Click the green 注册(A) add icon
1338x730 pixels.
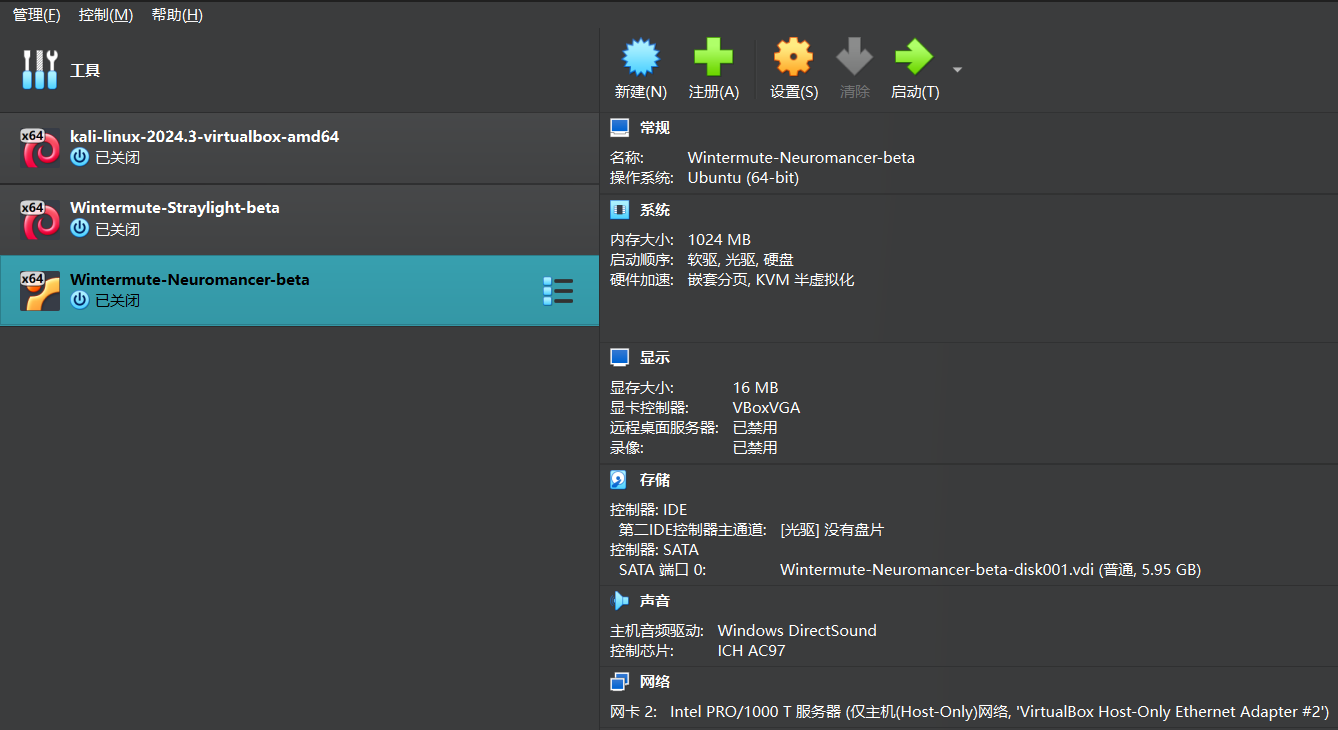pos(713,58)
